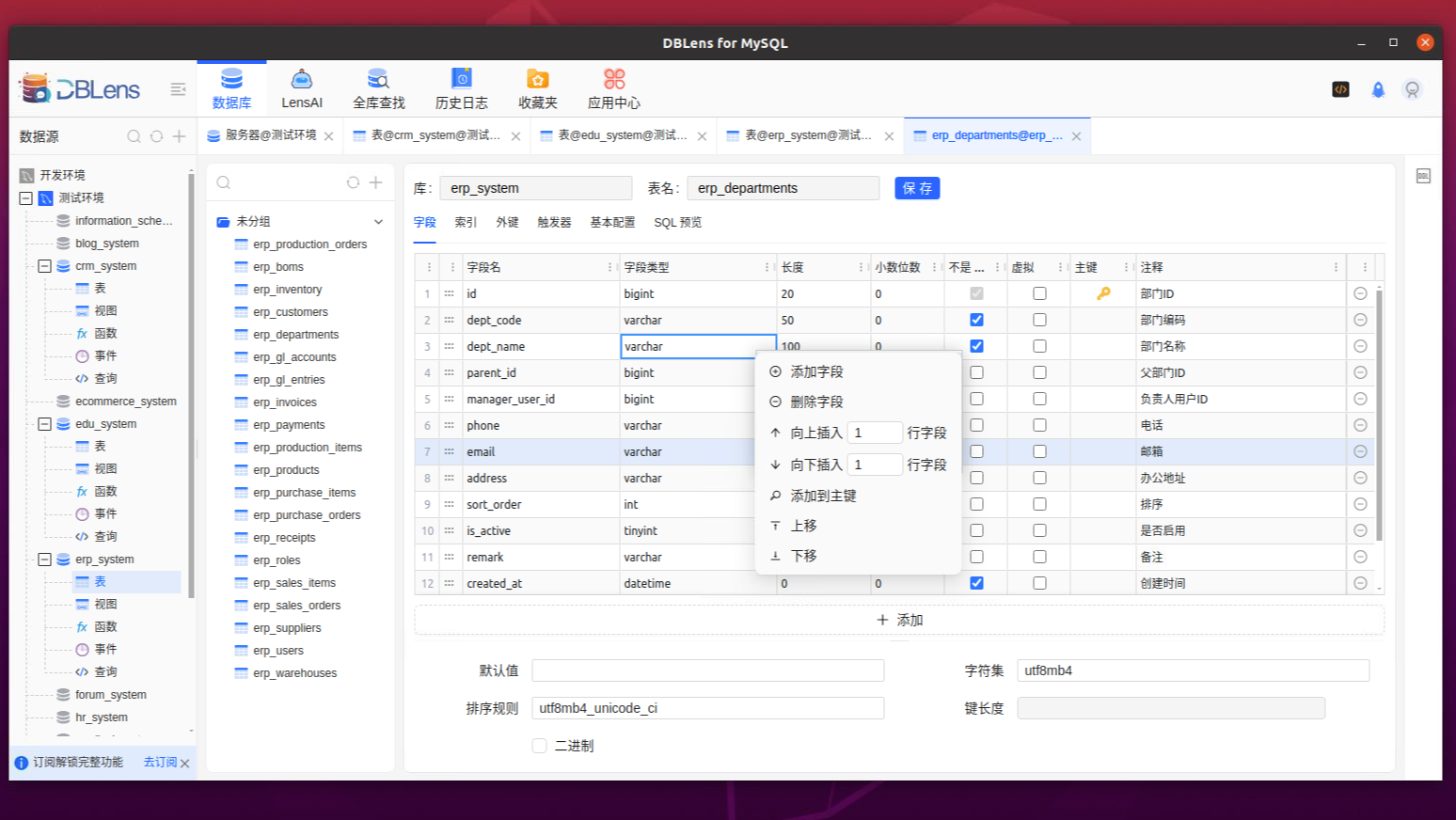Viewport: 1456px width, 820px height.
Task: Open the 应用中心 app center
Action: click(613, 87)
